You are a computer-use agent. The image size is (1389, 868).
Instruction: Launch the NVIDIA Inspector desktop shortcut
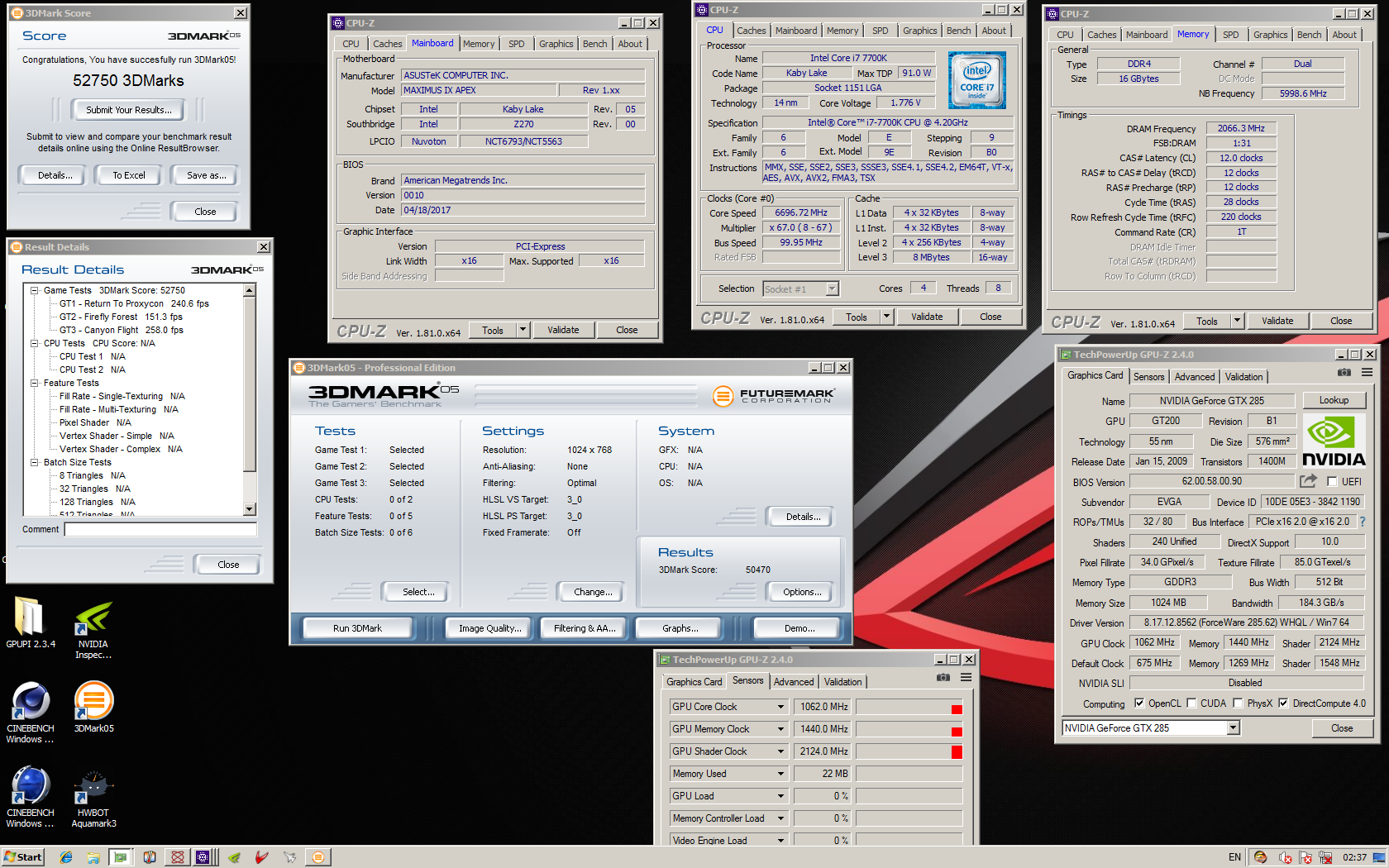click(93, 618)
